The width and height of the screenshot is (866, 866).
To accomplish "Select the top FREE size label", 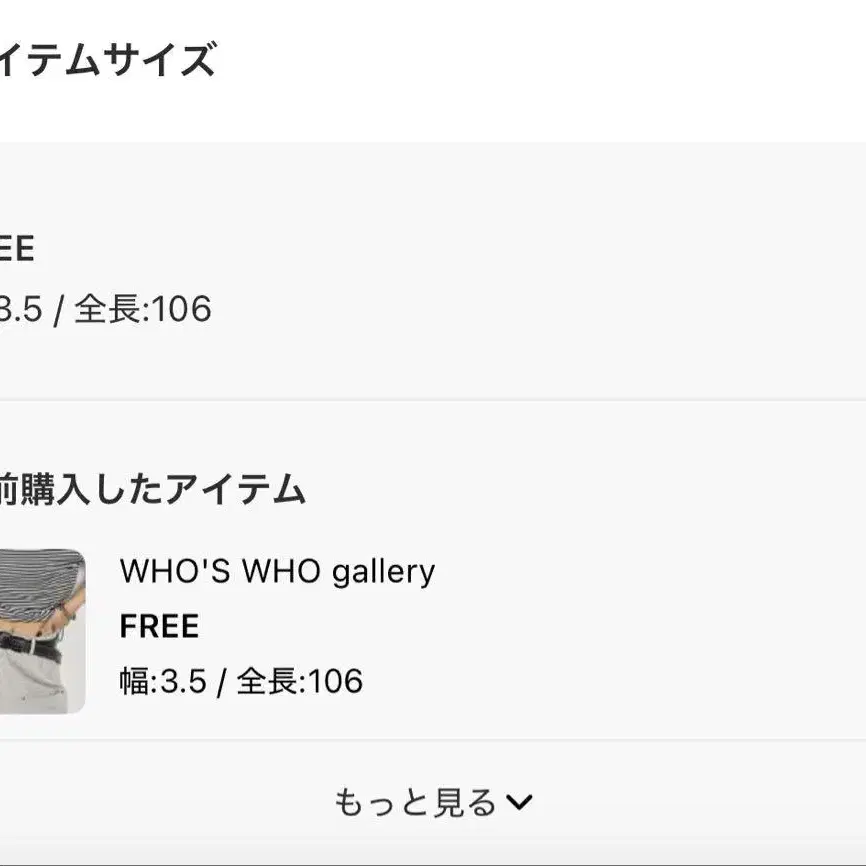I will [x=17, y=248].
